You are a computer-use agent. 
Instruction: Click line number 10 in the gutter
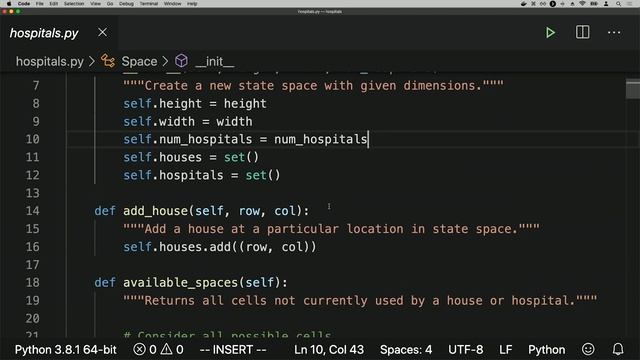pyautogui.click(x=32, y=139)
